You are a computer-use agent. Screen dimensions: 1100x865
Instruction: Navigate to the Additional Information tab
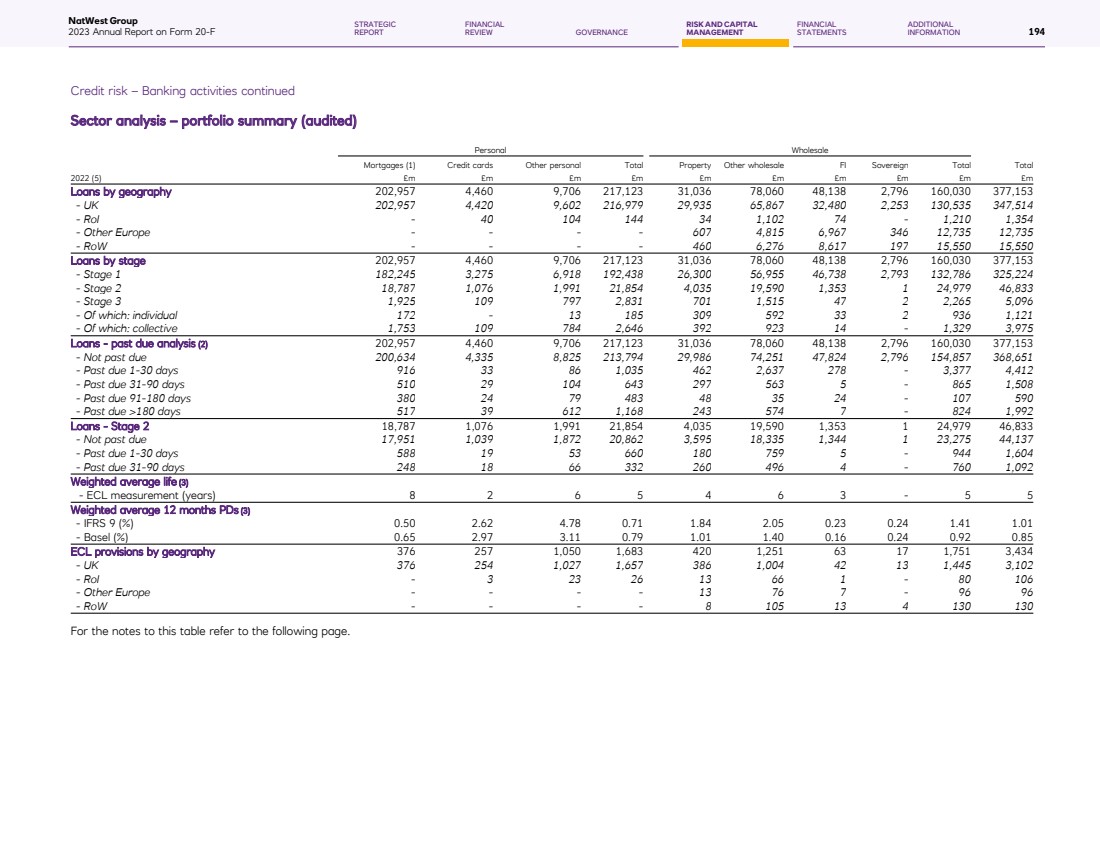coord(933,28)
